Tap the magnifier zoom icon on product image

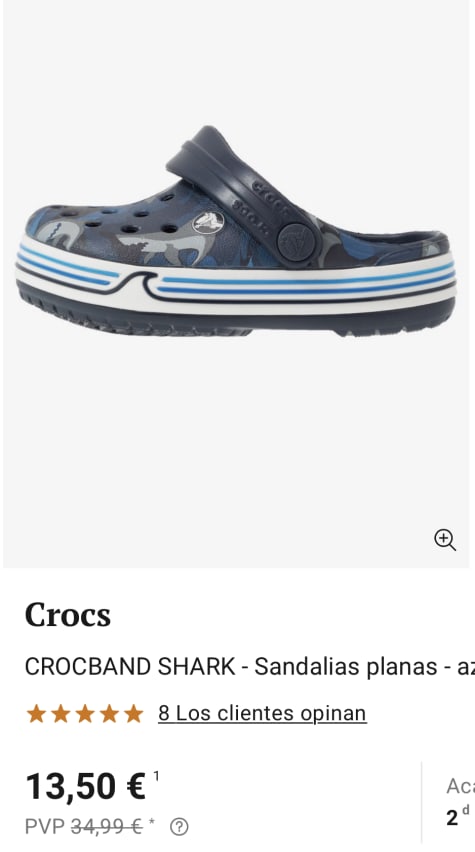445,540
